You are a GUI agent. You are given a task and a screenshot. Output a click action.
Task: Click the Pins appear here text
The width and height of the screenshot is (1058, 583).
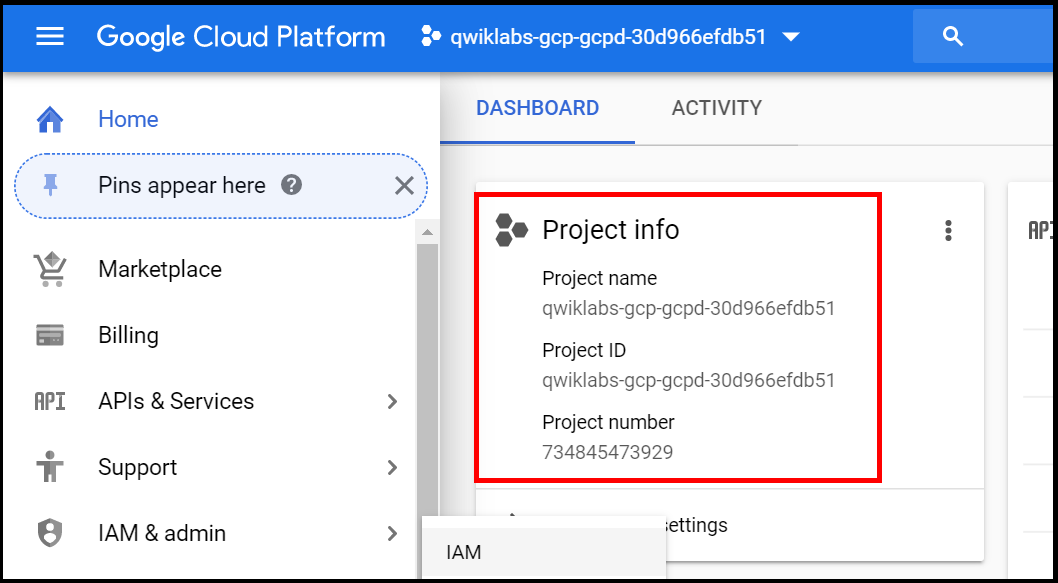tap(182, 186)
